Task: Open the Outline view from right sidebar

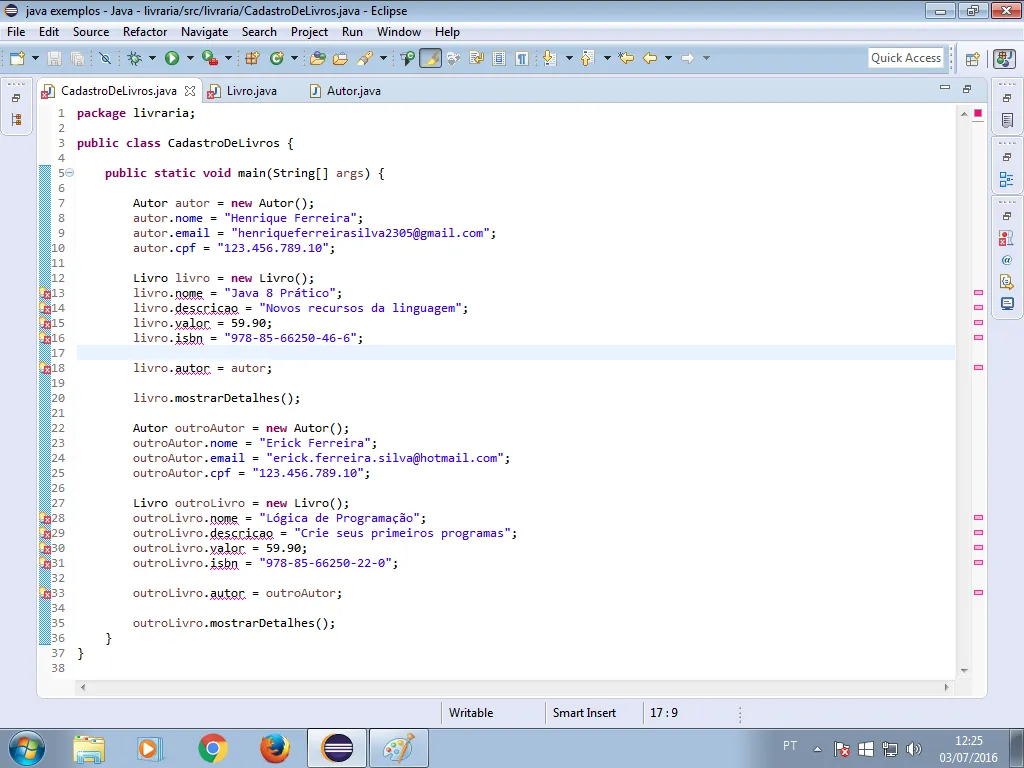Action: click(1007, 180)
